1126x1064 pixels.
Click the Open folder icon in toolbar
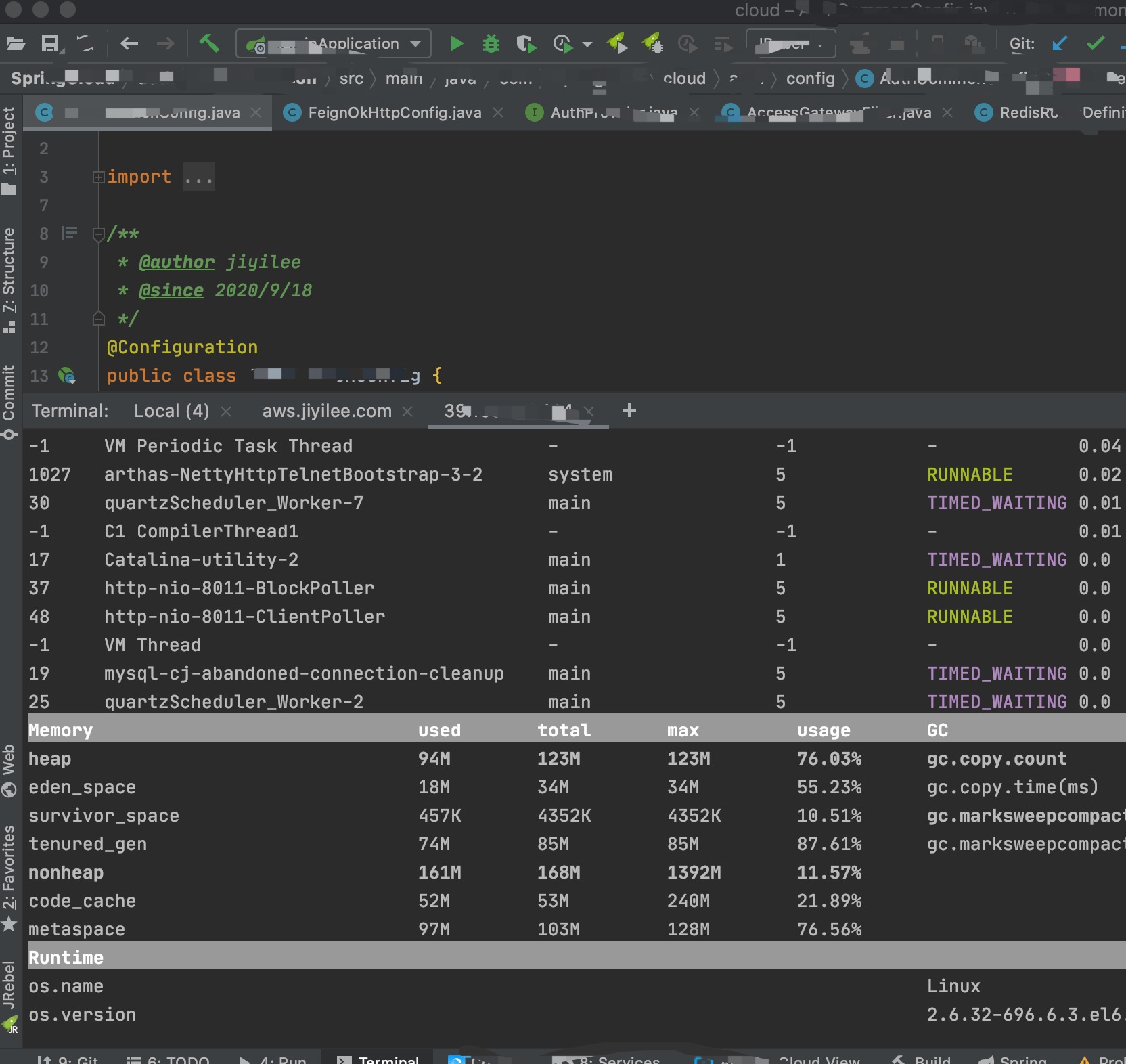[16, 44]
